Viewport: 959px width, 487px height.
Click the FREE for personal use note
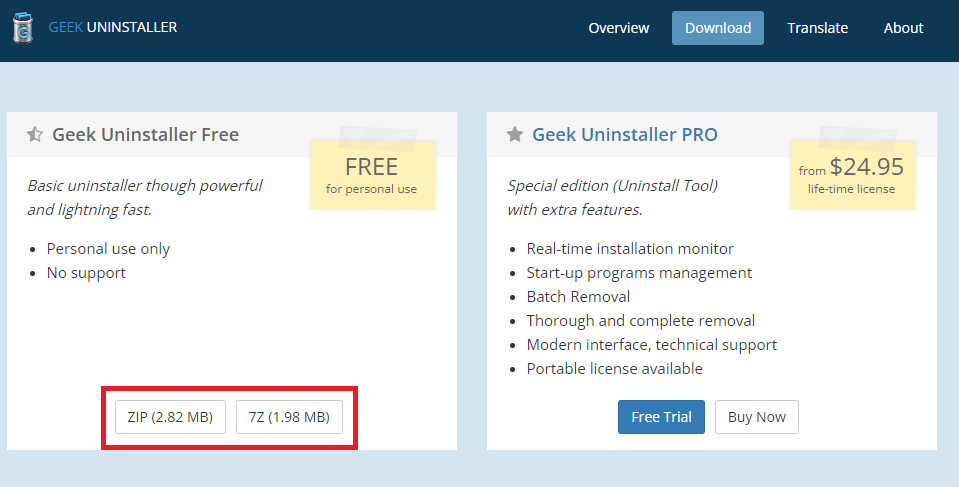pos(372,175)
